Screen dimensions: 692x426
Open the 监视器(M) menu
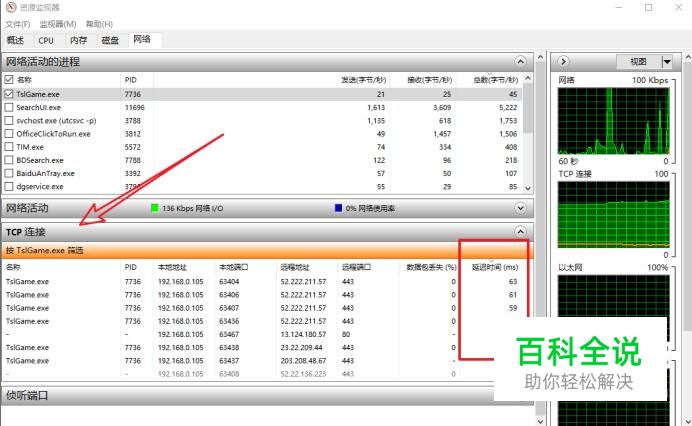[x=58, y=24]
